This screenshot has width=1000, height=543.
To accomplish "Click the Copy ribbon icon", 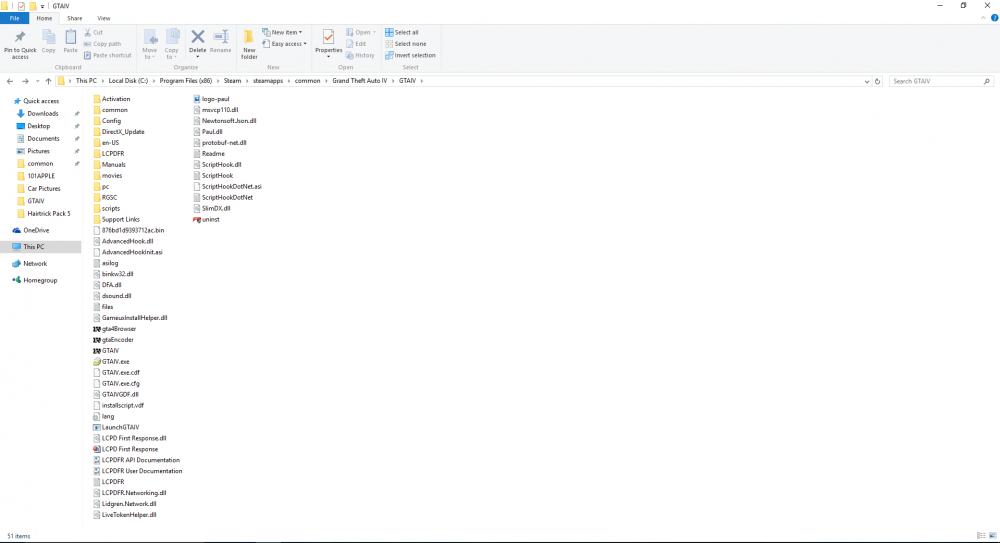I will pos(48,38).
